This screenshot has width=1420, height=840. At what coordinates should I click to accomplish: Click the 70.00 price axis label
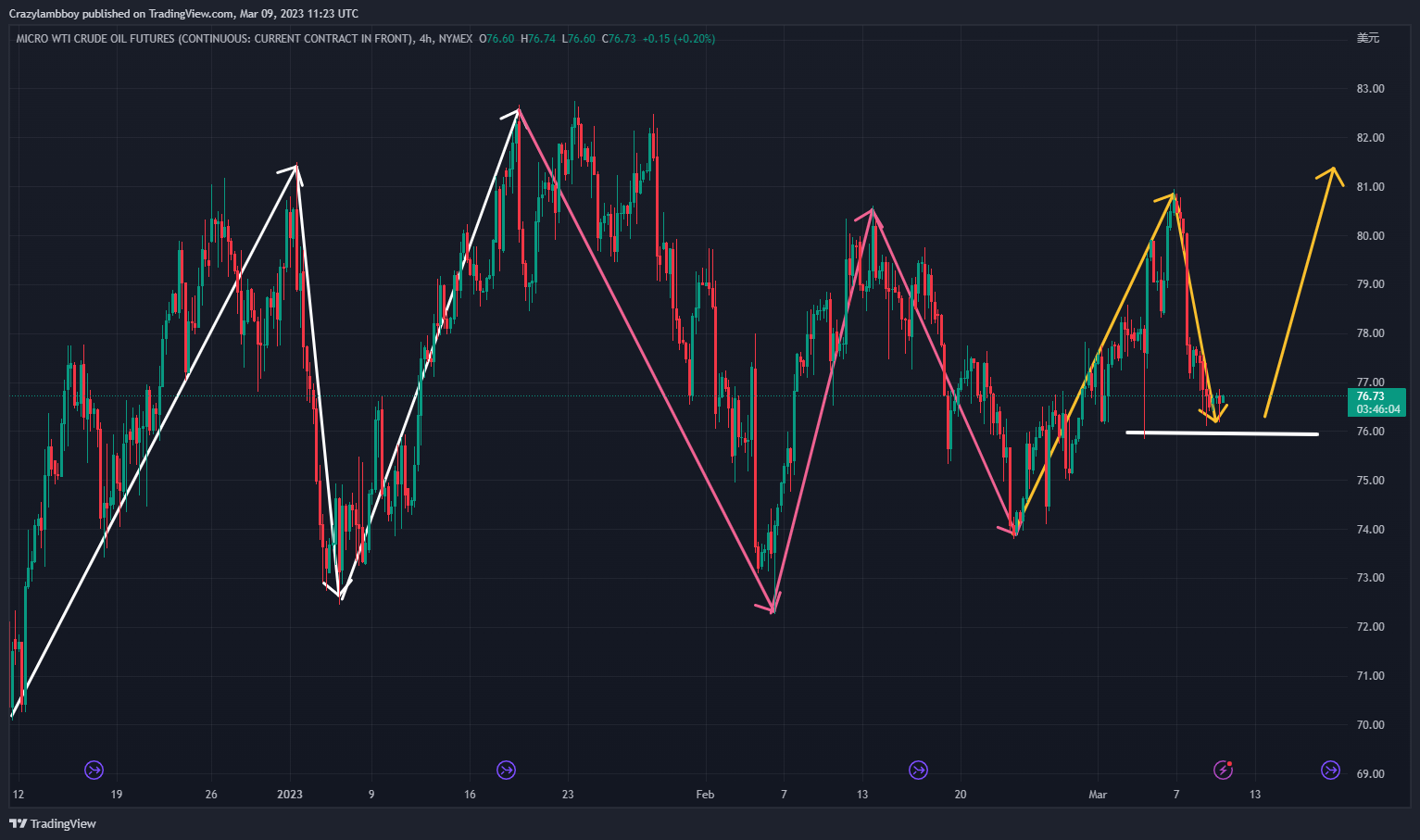[x=1370, y=725]
